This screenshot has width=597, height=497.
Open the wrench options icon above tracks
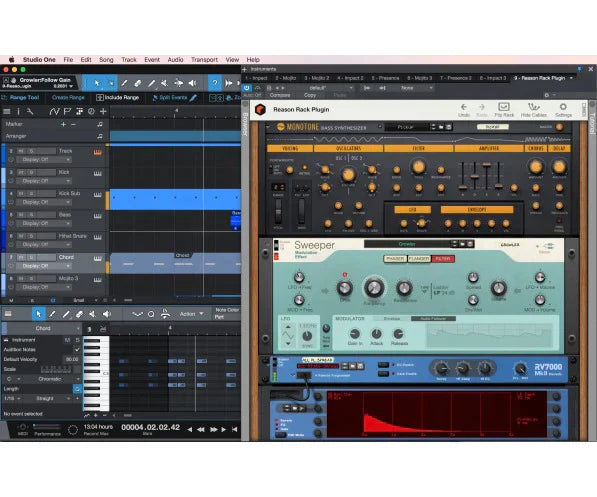(30, 112)
